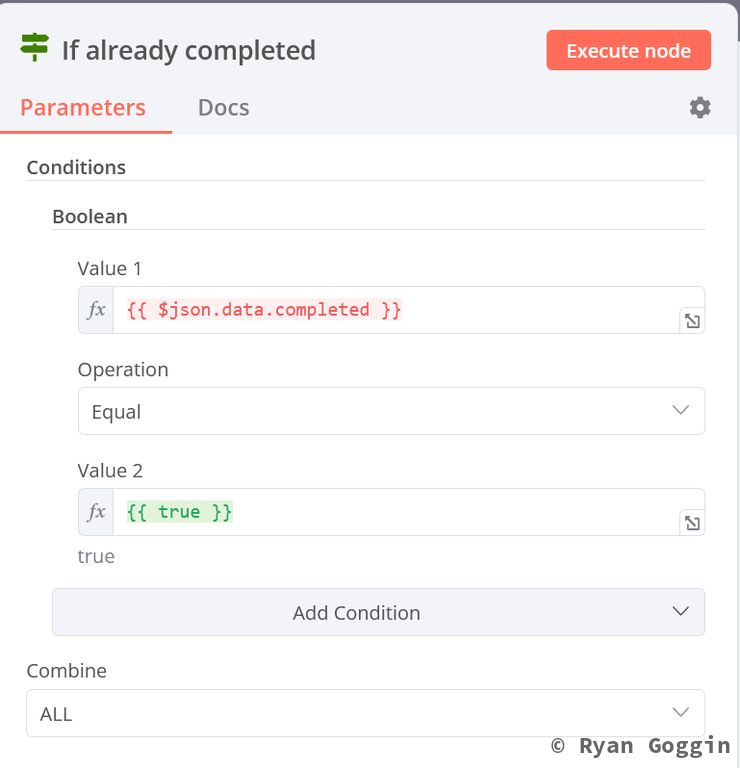Screen dimensions: 740x768
Task: Click the fx icon beside Value 2
Action: tap(96, 512)
